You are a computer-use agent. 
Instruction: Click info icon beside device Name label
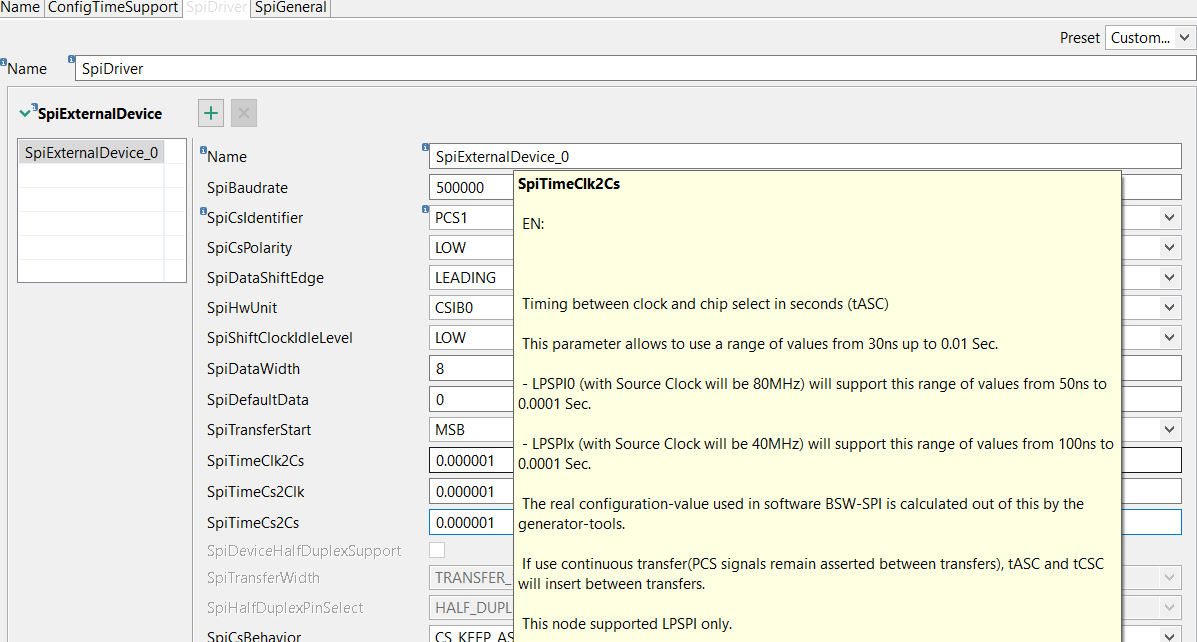click(203, 151)
